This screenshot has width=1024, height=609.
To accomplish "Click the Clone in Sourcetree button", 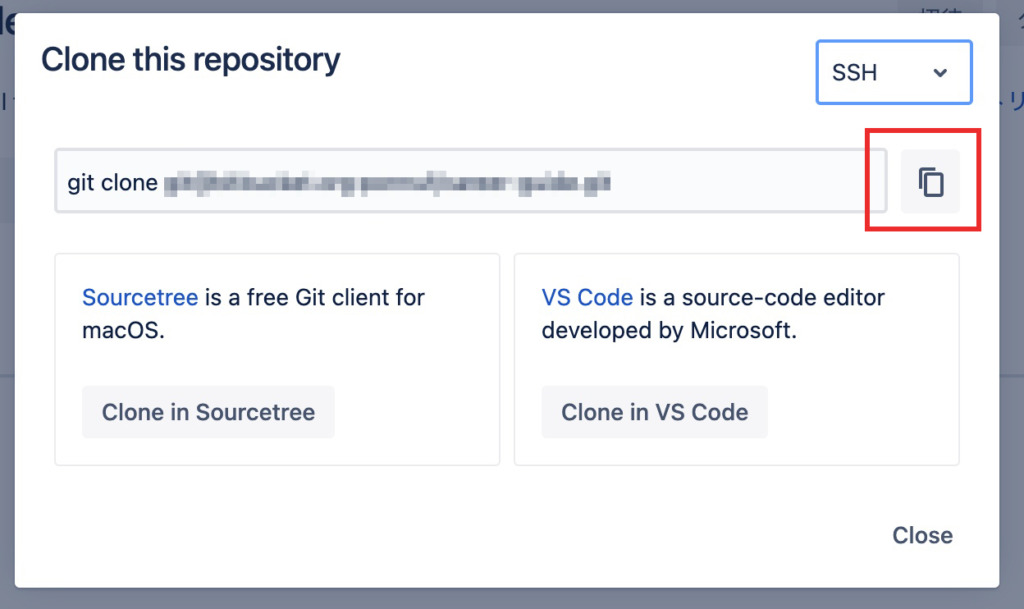I will tap(208, 412).
